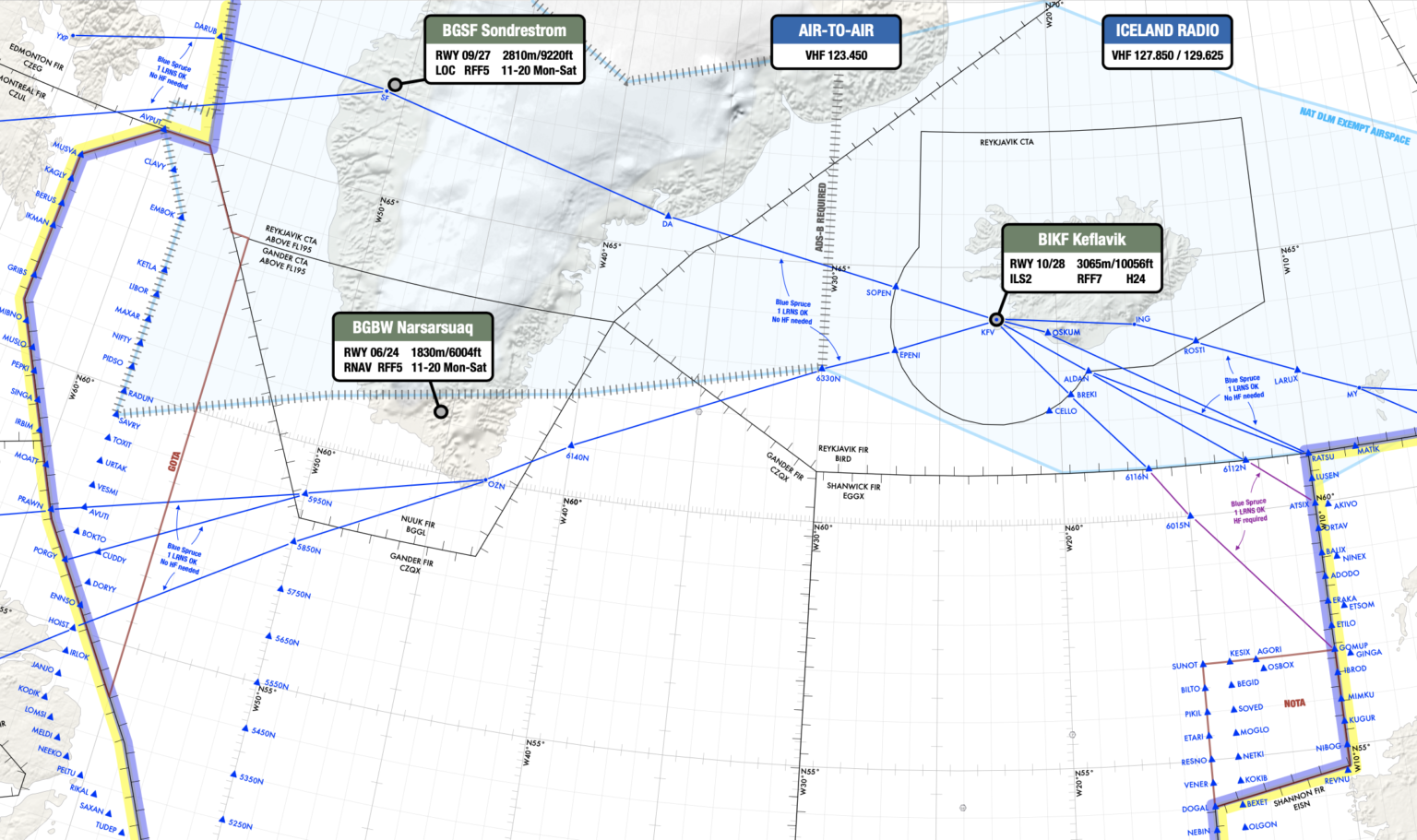Viewport: 1417px width, 840px height.
Task: Select the ICELAND RADIO frequency label
Action: click(1165, 41)
